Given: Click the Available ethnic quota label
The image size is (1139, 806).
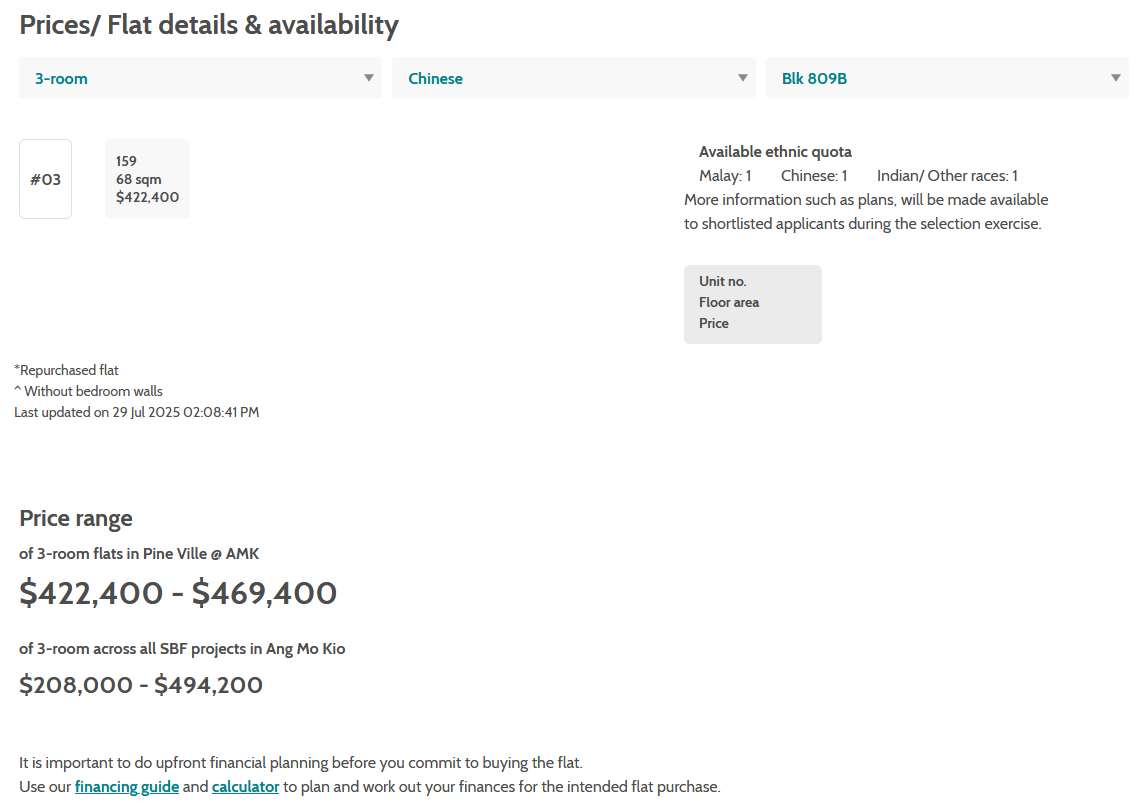Looking at the screenshot, I should 775,152.
